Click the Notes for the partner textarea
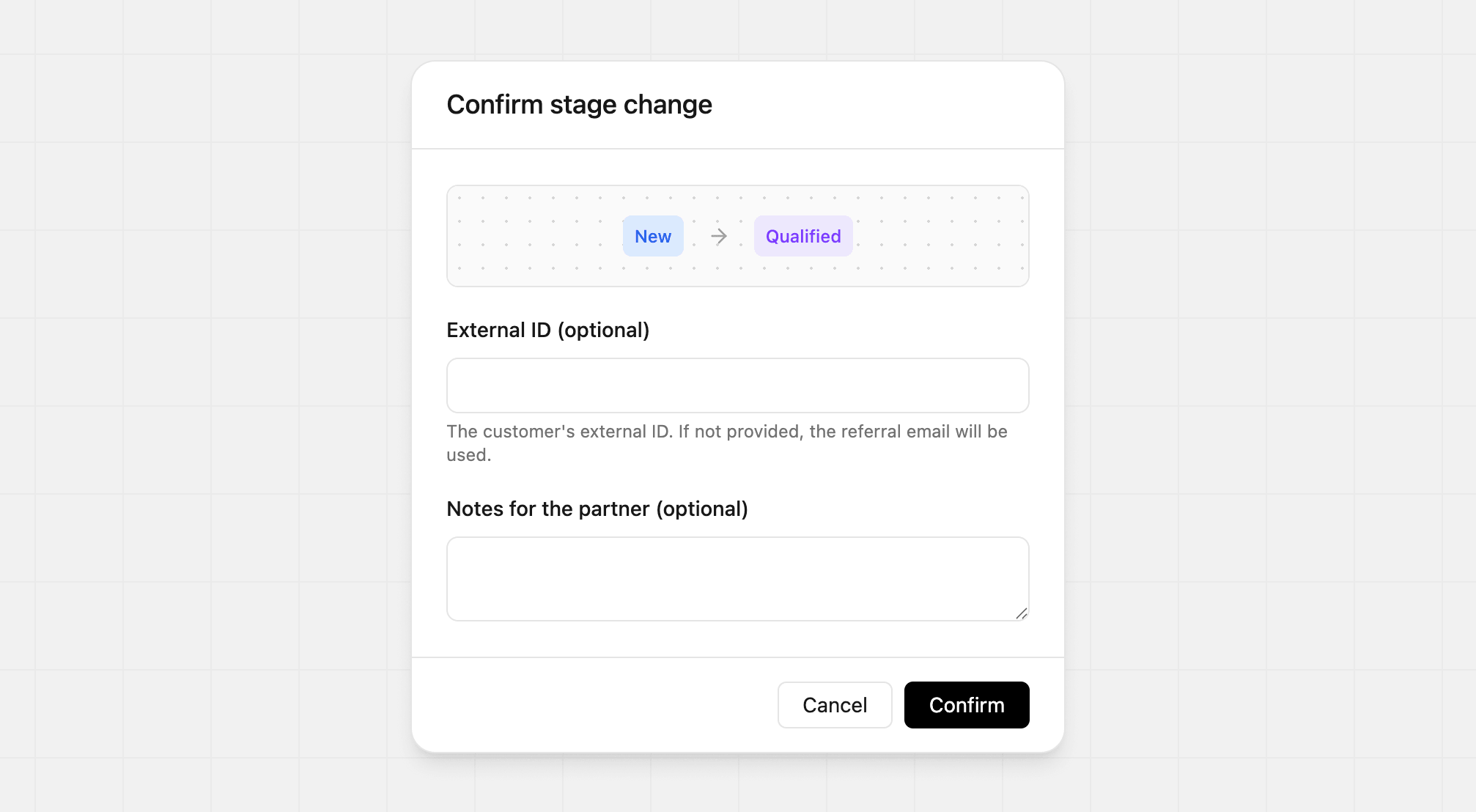1476x812 pixels. pyautogui.click(x=737, y=578)
